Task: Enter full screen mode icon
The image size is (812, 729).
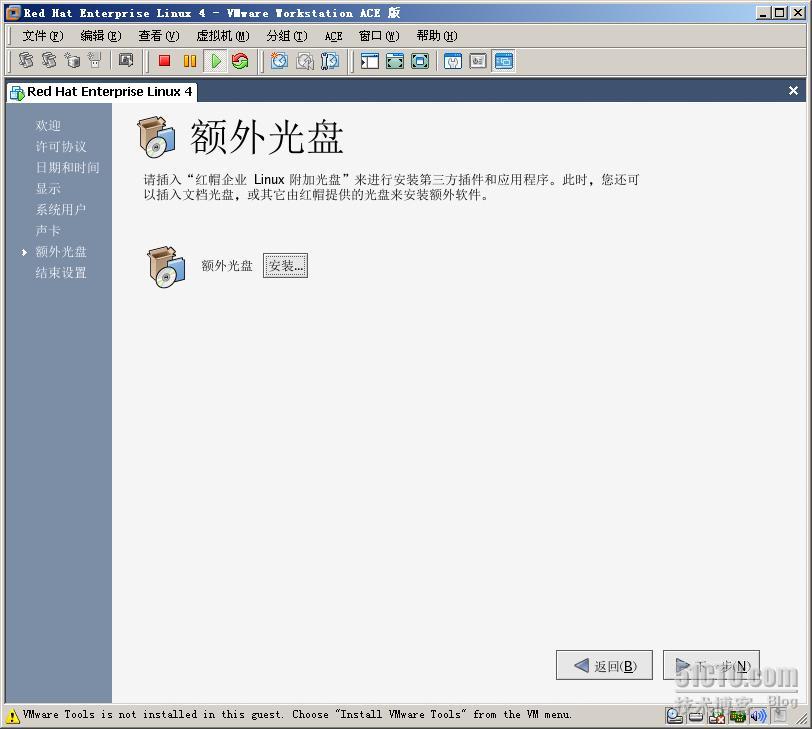Action: click(x=420, y=61)
